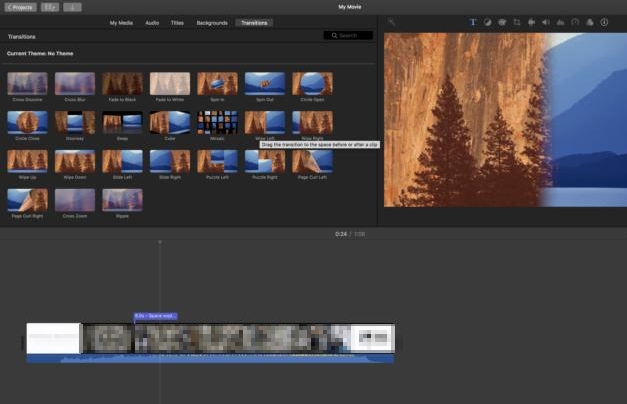Switch to the Backgrounds tab
Screen dimensions: 627x404
[212, 23]
